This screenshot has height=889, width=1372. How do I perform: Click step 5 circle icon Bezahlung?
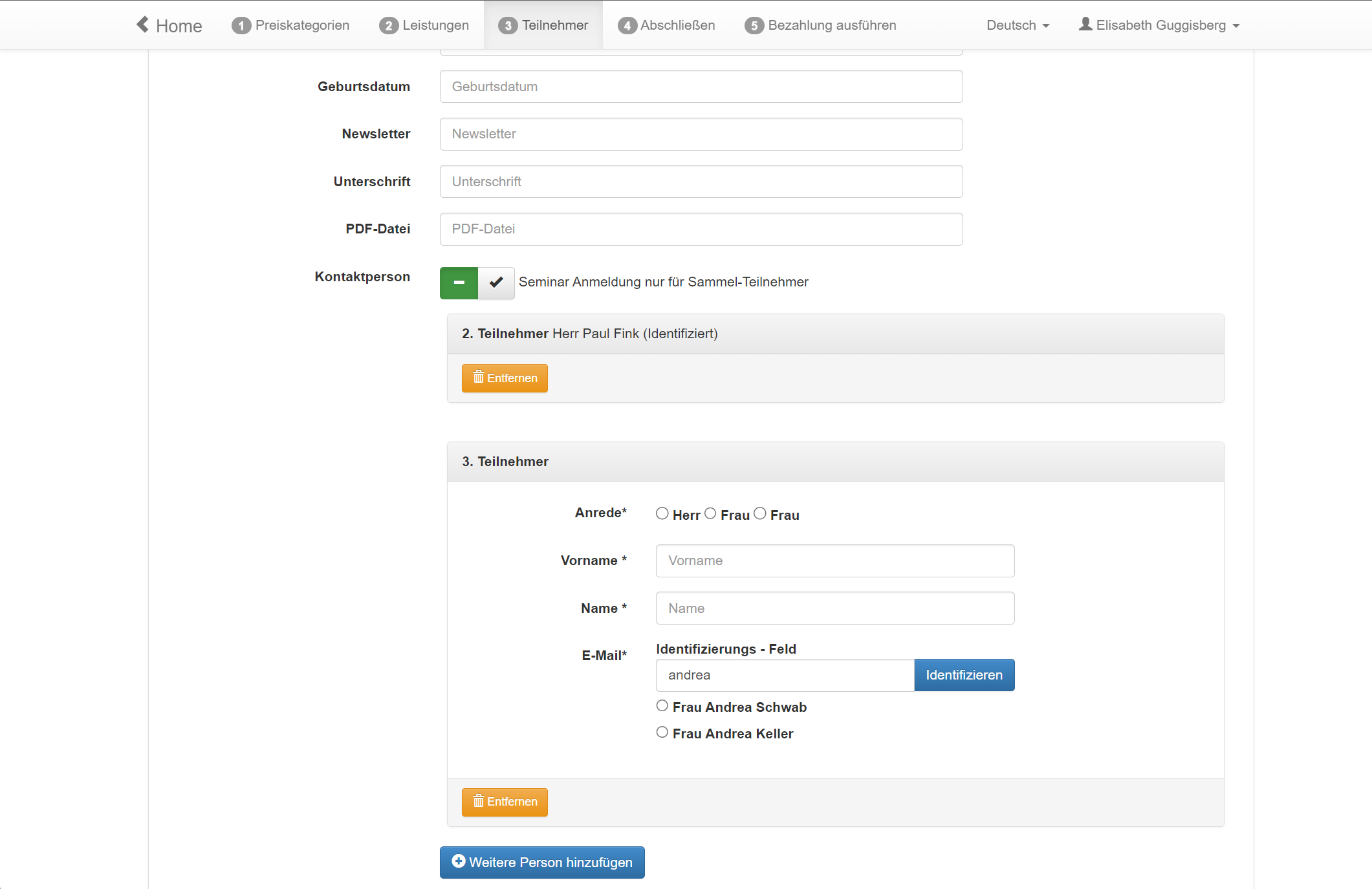click(754, 26)
